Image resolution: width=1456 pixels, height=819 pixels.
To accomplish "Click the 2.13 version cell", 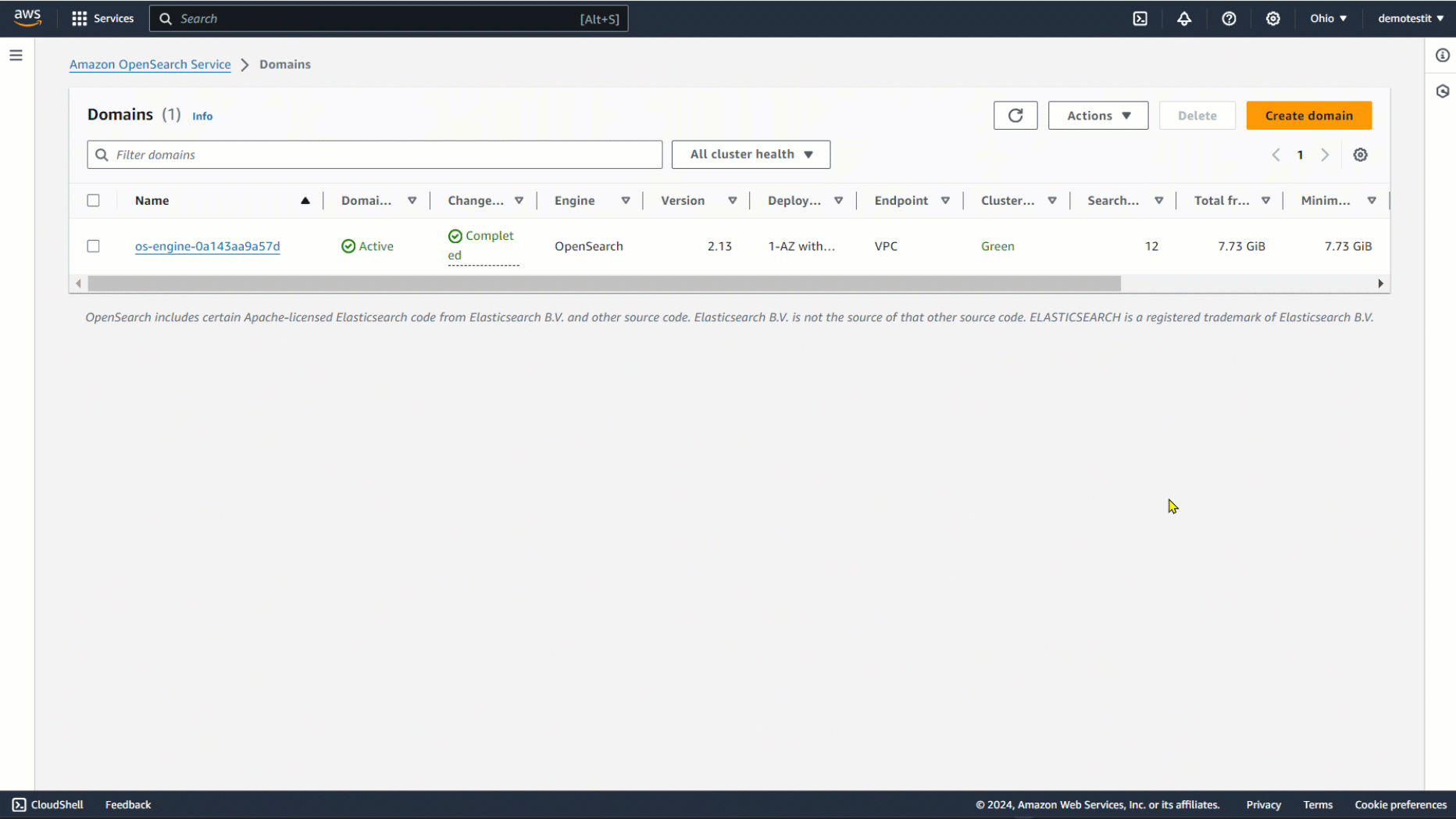I will (719, 246).
